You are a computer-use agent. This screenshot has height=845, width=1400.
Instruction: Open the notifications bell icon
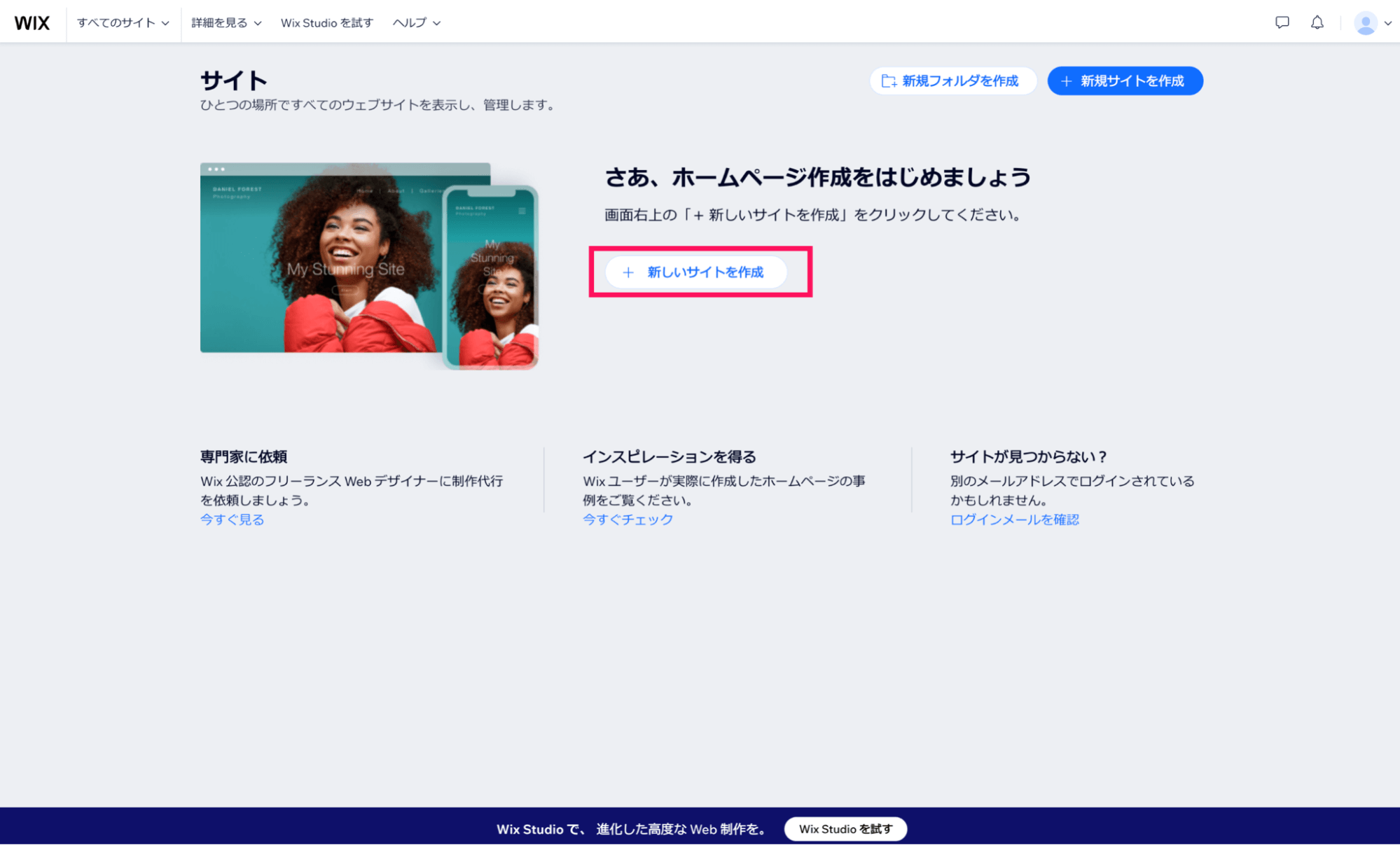(1317, 22)
